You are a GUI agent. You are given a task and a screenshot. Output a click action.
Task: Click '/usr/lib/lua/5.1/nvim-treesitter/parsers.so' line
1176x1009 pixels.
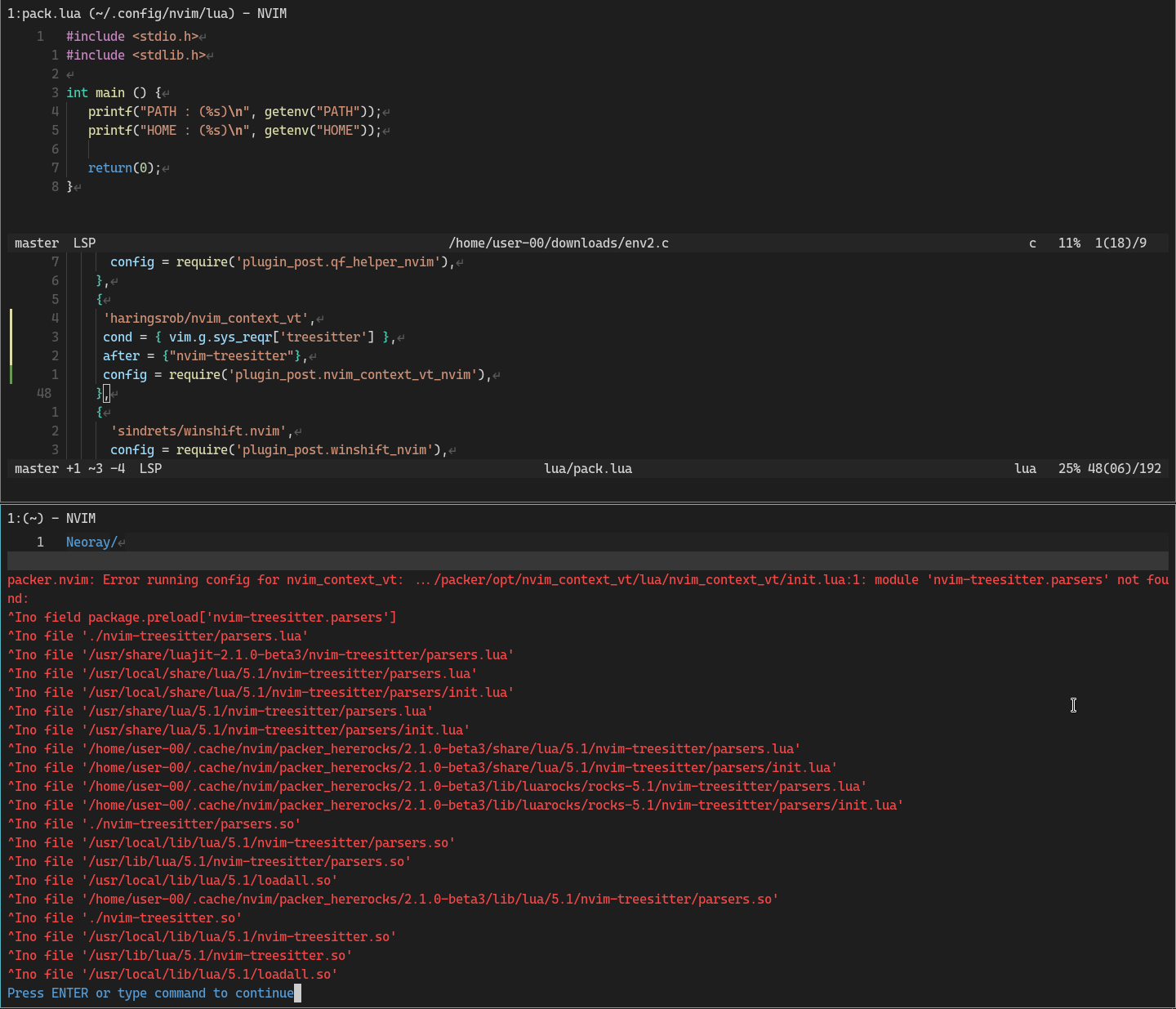209,861
